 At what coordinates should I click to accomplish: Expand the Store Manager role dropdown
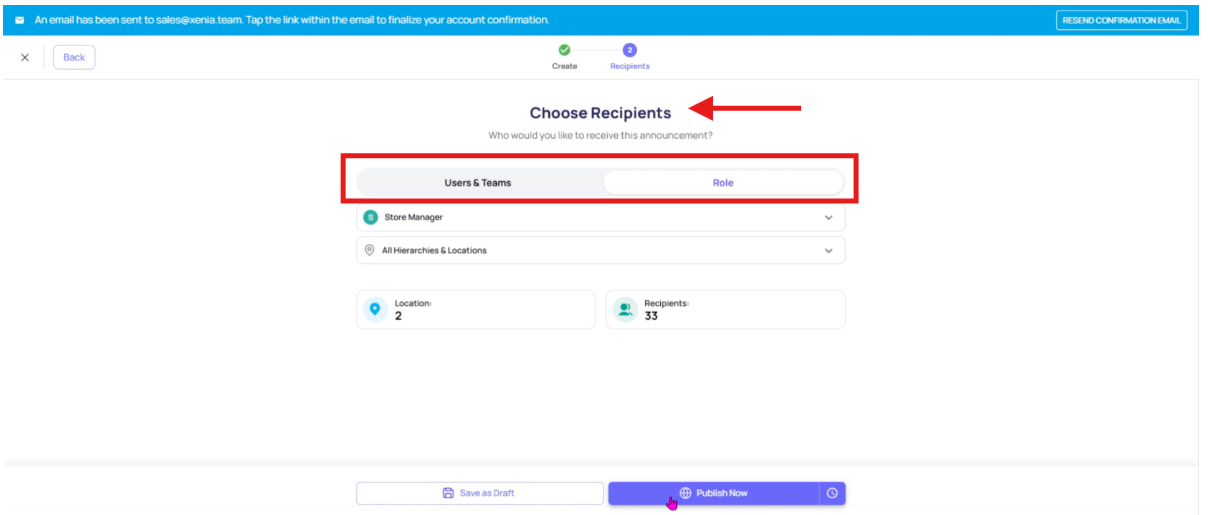point(600,217)
